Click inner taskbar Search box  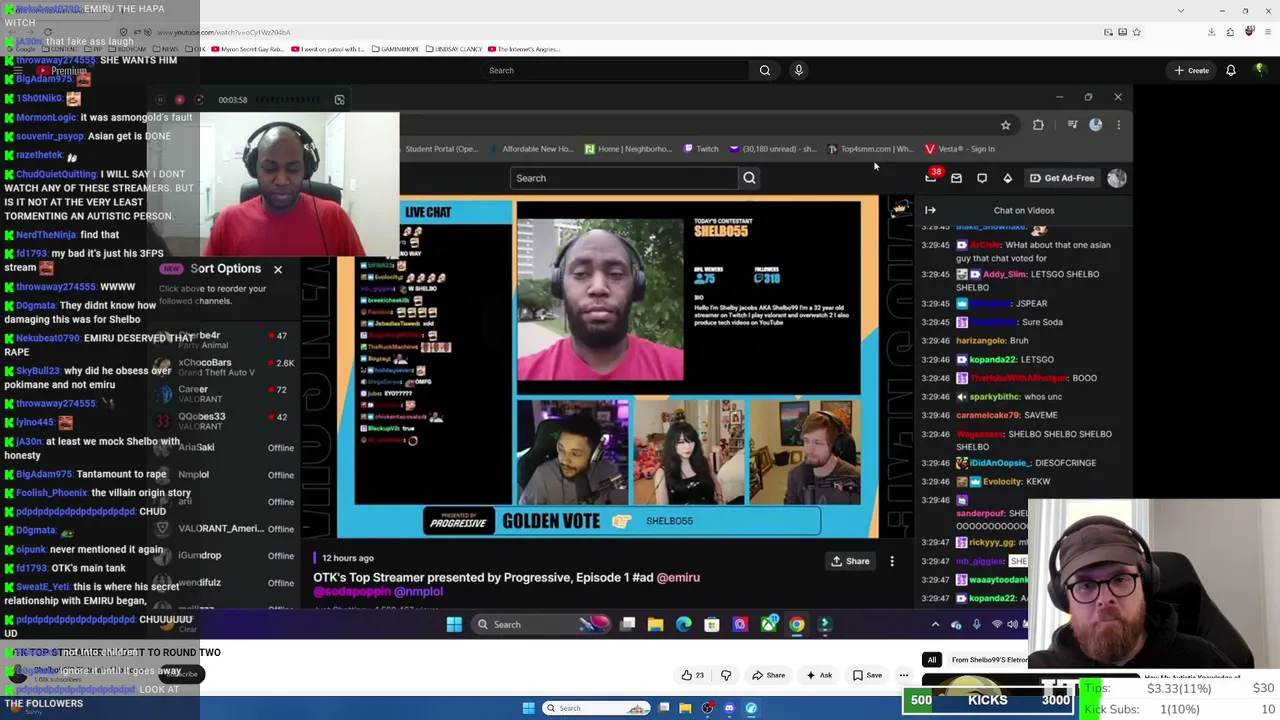540,625
